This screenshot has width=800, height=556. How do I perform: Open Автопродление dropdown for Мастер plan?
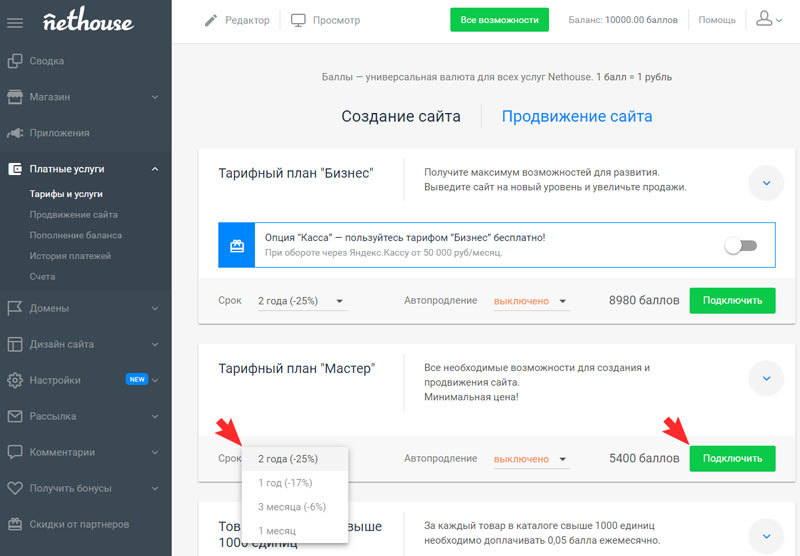(x=531, y=459)
